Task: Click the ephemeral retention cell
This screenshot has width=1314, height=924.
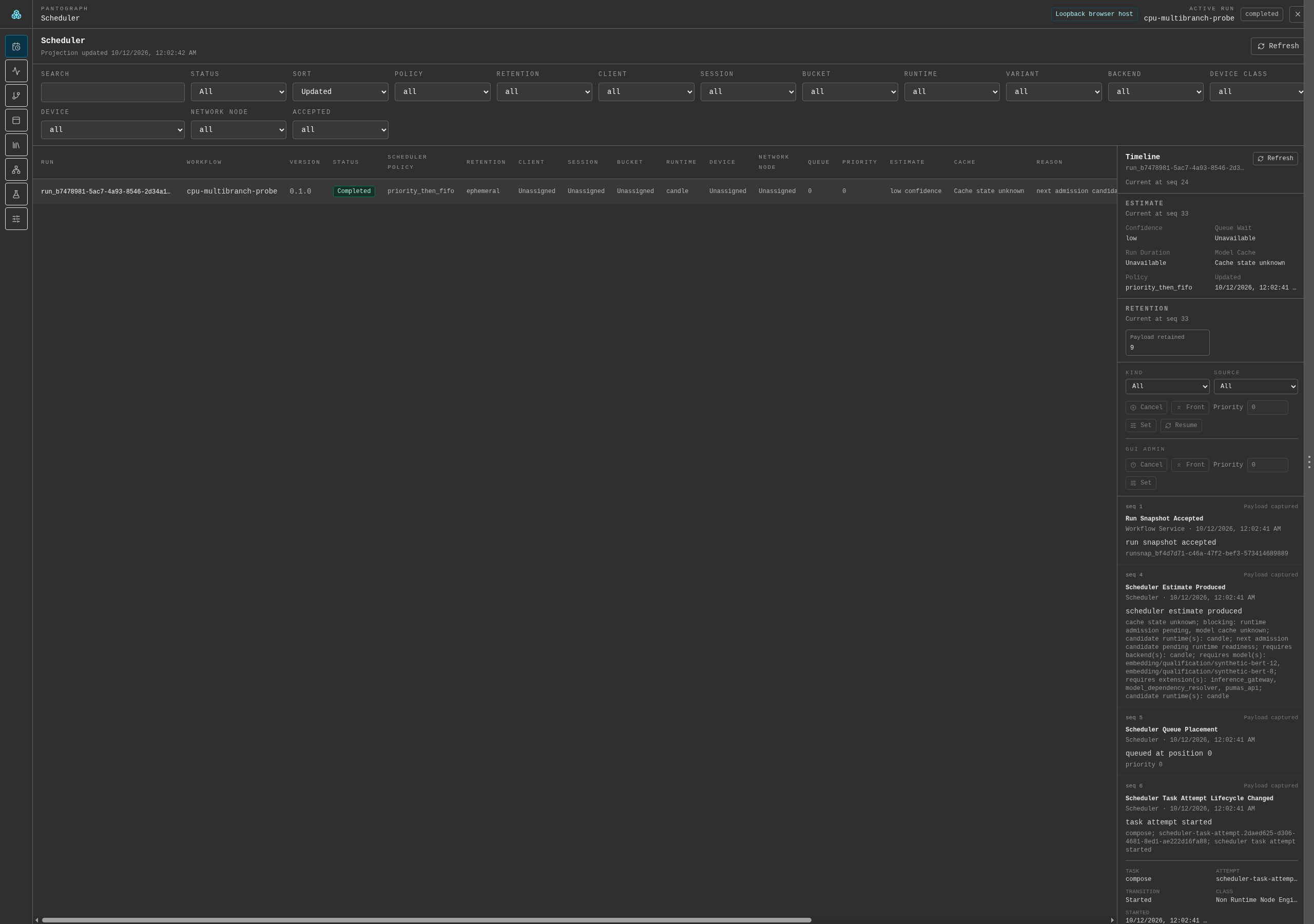Action: tap(483, 191)
